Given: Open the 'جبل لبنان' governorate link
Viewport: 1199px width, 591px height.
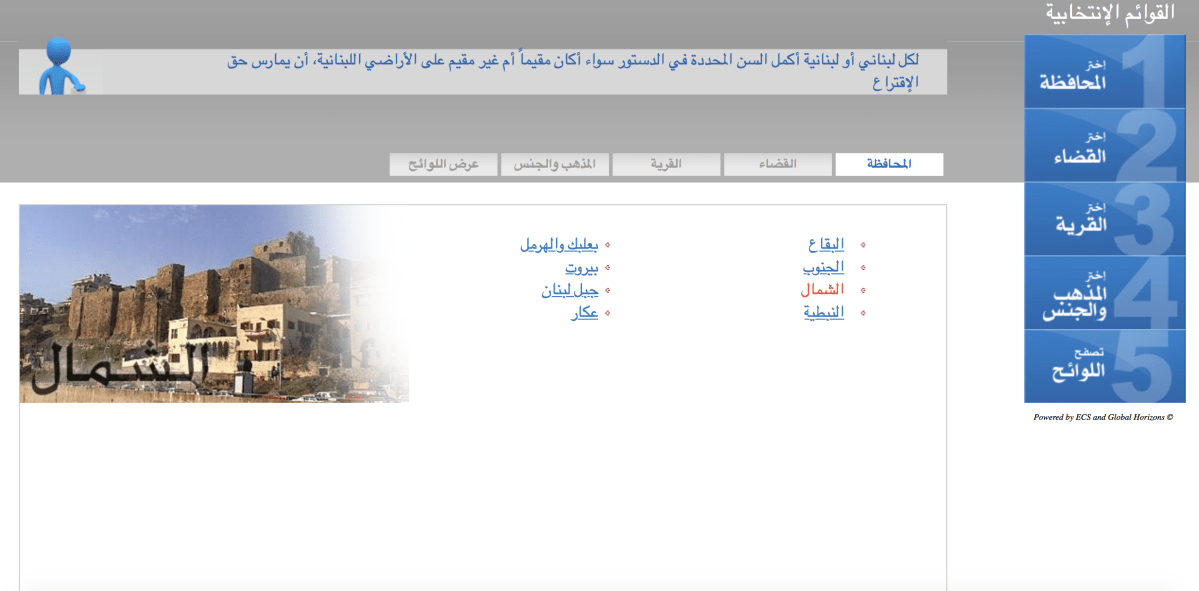Looking at the screenshot, I should (x=570, y=290).
